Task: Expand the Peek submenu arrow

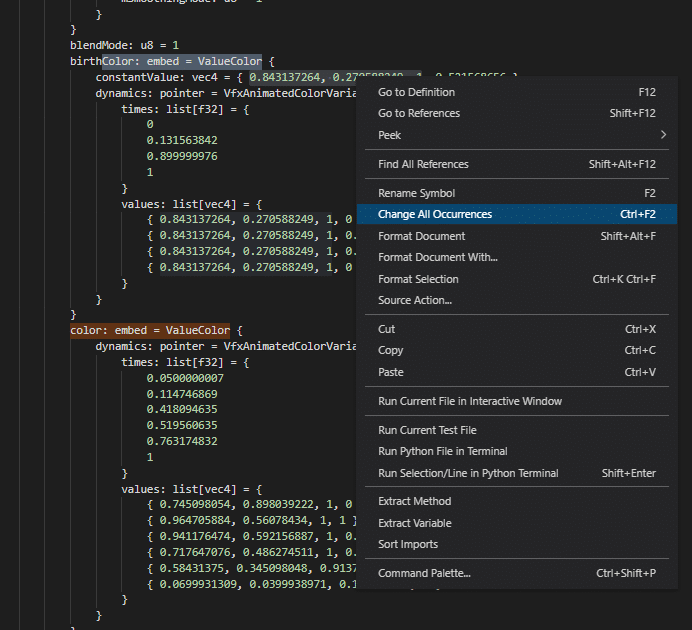Action: (x=663, y=135)
